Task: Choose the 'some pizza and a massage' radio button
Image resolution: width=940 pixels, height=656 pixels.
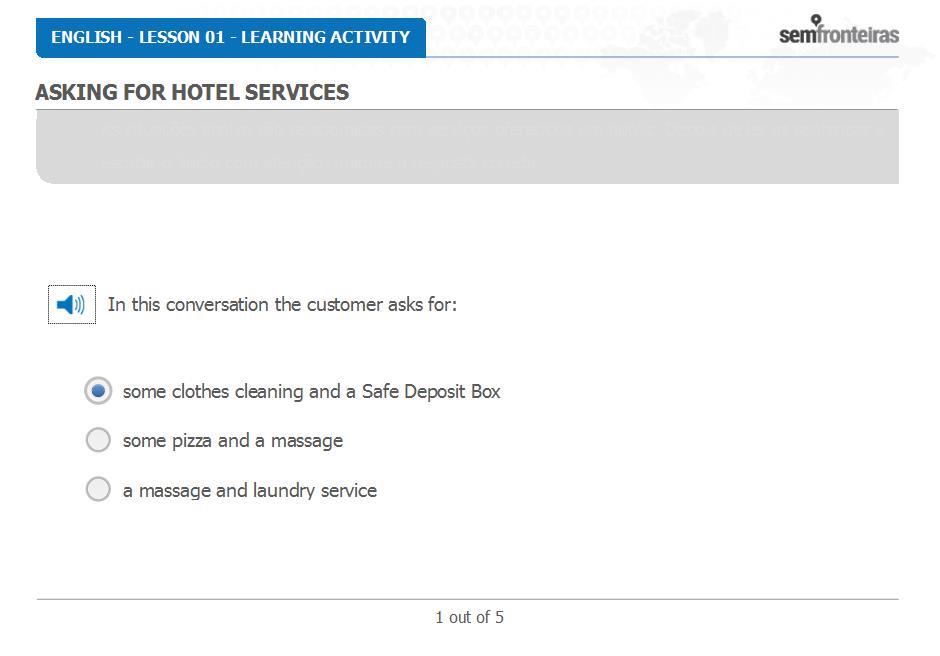Action: (98, 440)
